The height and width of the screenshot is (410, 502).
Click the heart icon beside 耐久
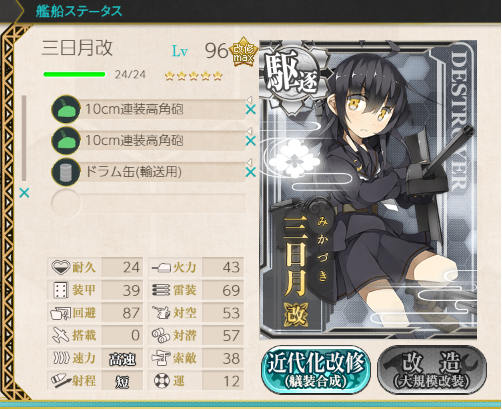(60, 267)
